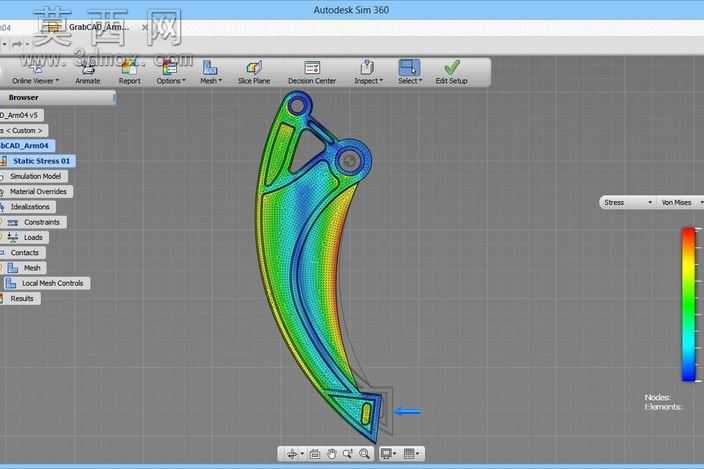The width and height of the screenshot is (704, 469).
Task: Click the Animate toolbar icon
Action: tap(88, 68)
